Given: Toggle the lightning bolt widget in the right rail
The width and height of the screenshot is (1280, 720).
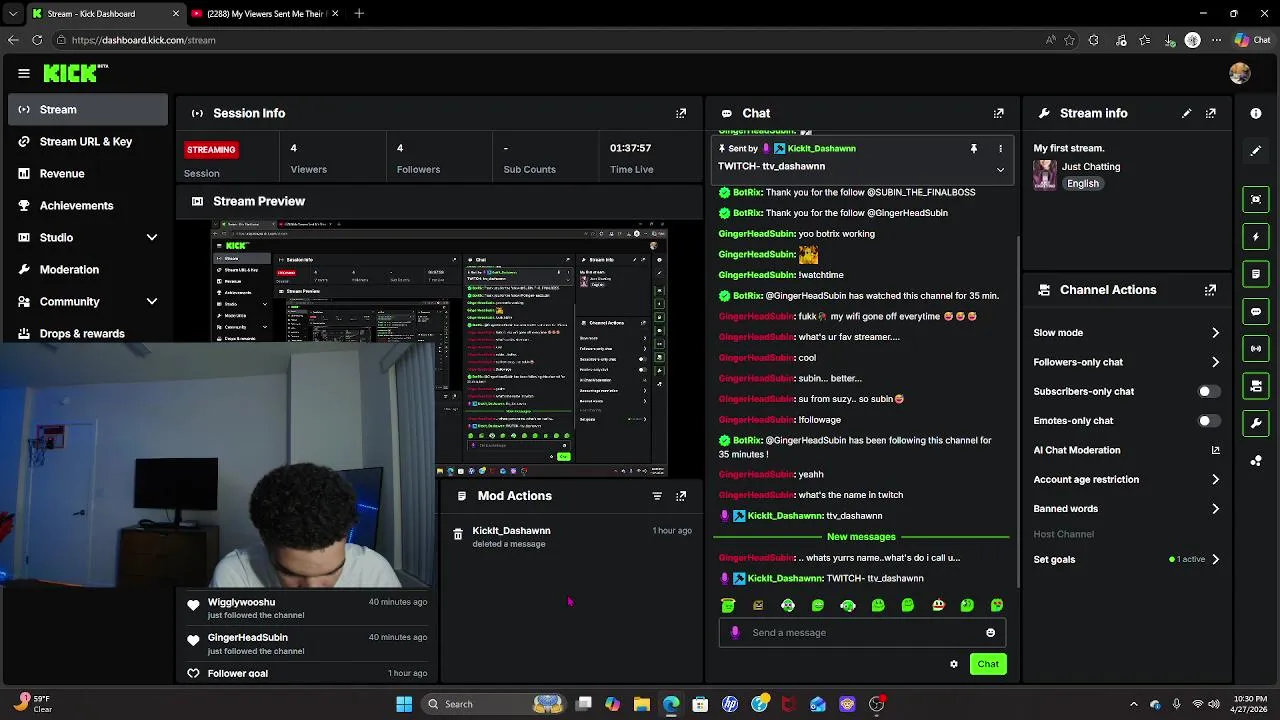Looking at the screenshot, I should 1256,237.
